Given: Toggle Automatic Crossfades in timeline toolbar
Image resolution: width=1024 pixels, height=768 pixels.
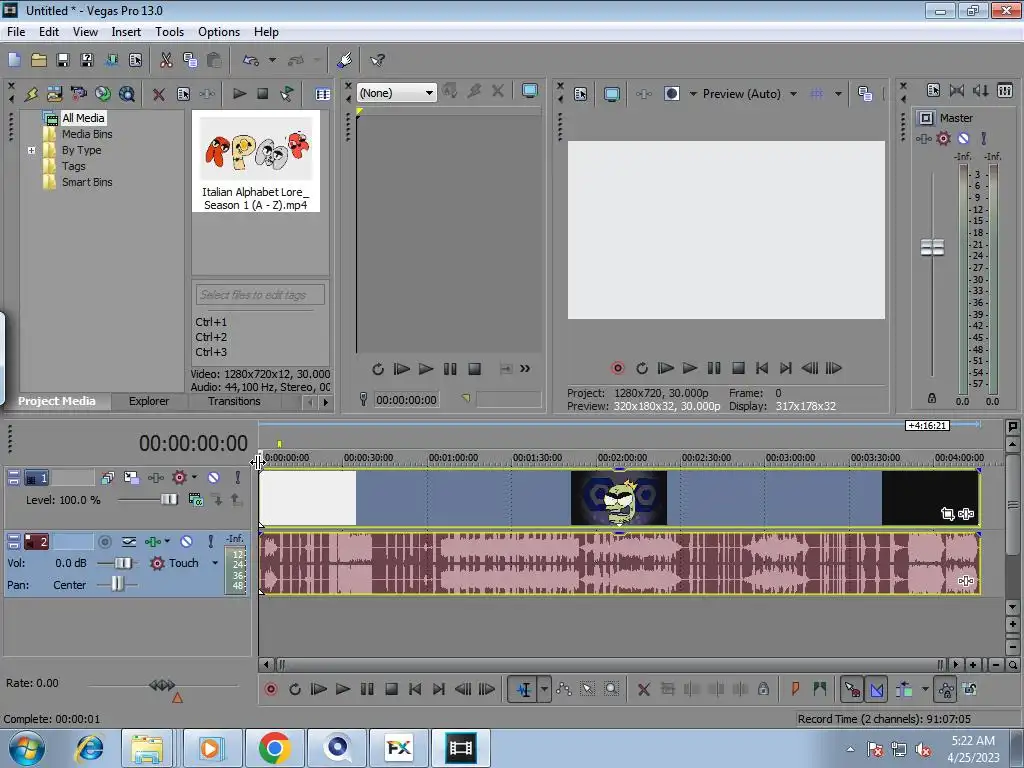Looking at the screenshot, I should pos(876,689).
